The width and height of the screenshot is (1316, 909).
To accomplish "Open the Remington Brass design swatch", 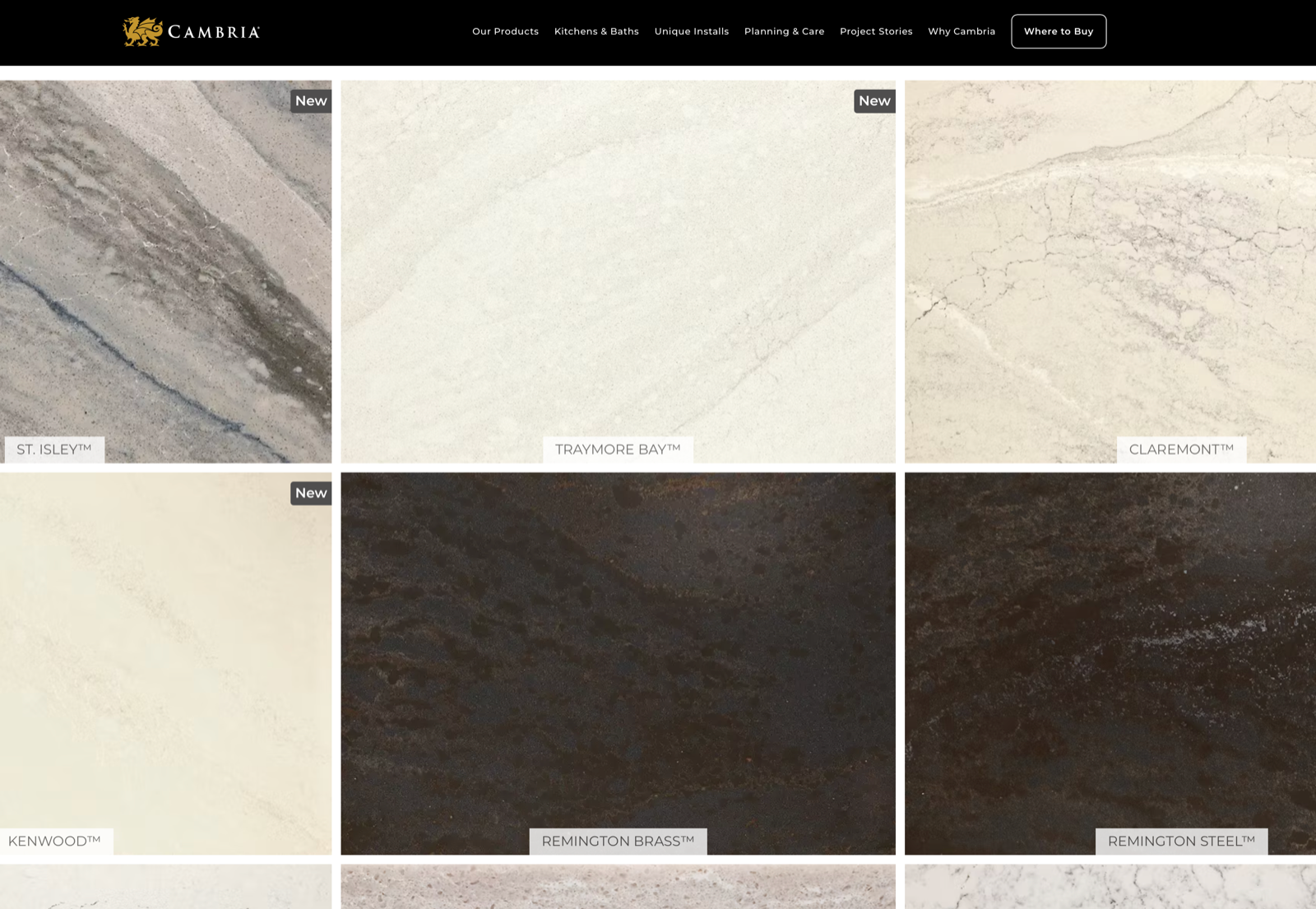I will coord(618,663).
